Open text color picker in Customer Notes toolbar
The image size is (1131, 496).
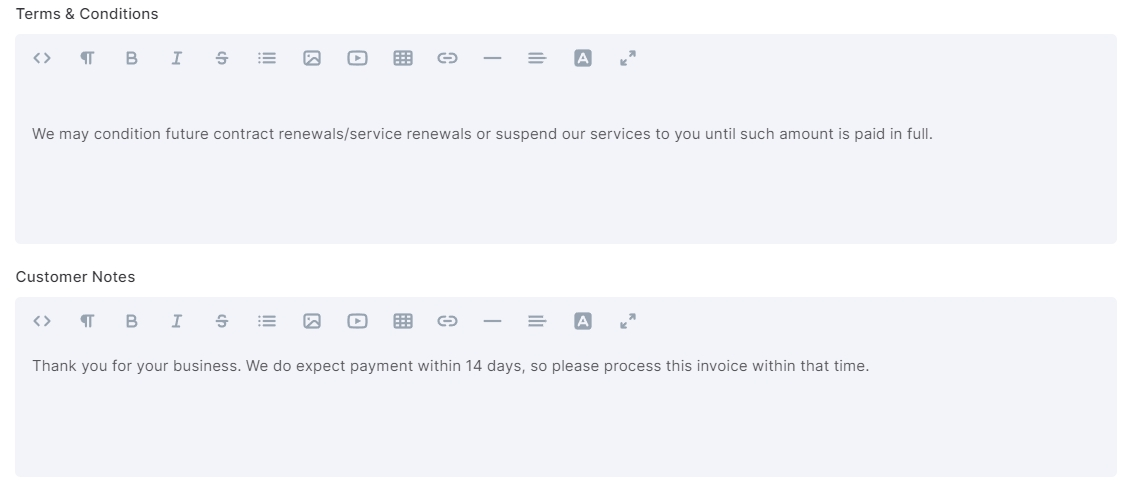pyautogui.click(x=583, y=322)
